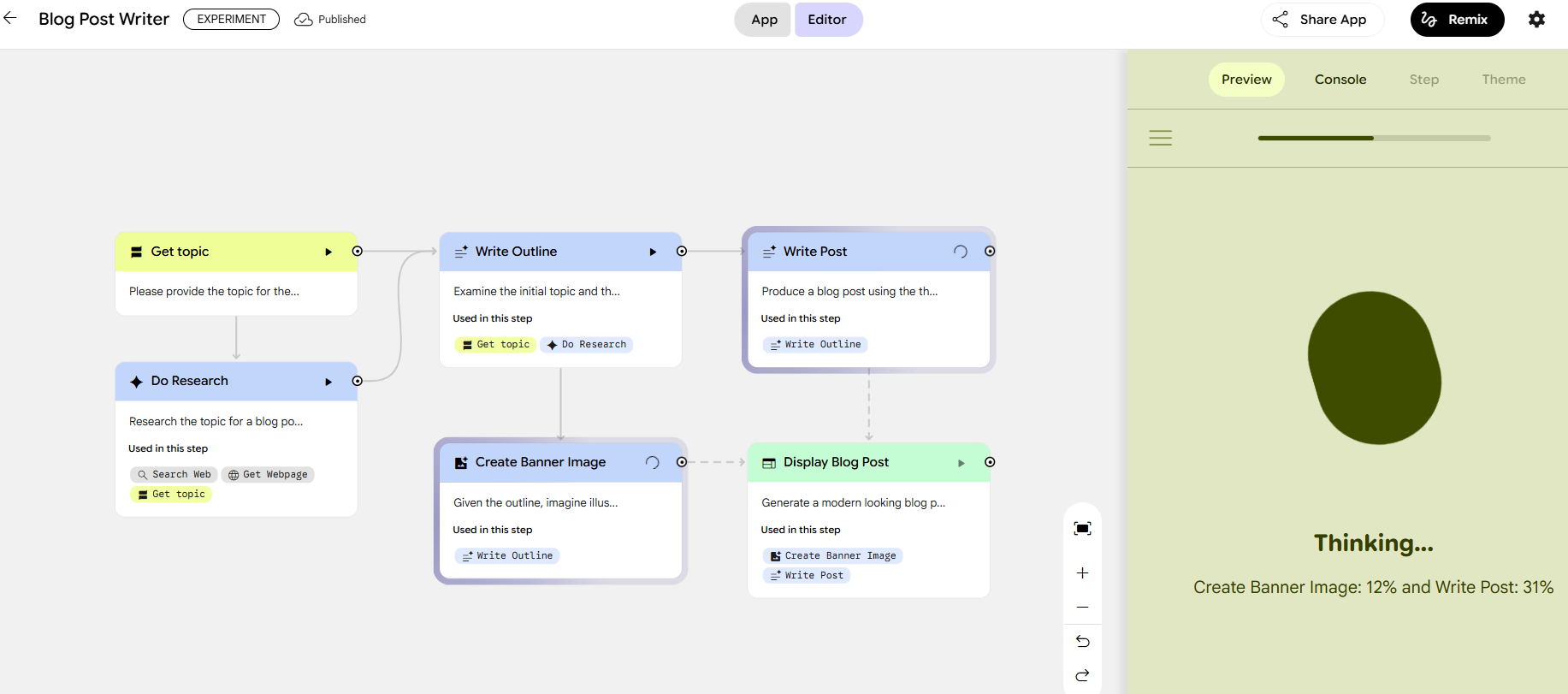Open the Console tab

tap(1340, 80)
